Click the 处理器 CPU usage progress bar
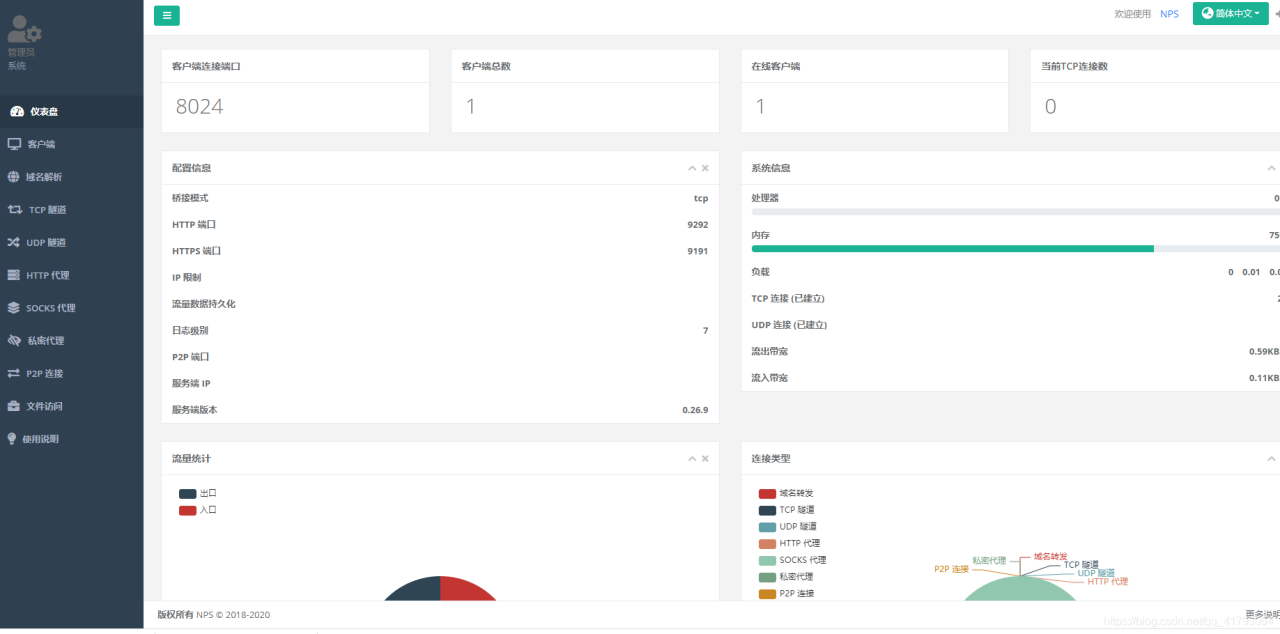The image size is (1280, 634). [1016, 212]
